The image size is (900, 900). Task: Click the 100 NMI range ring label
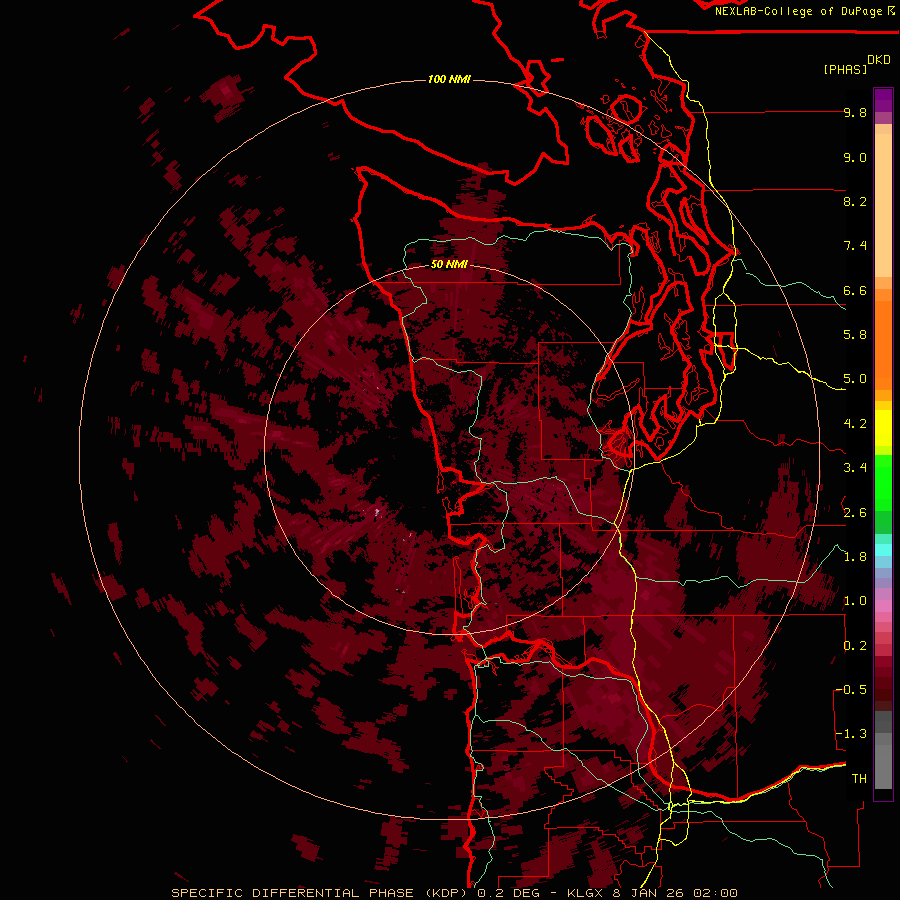tap(449, 79)
